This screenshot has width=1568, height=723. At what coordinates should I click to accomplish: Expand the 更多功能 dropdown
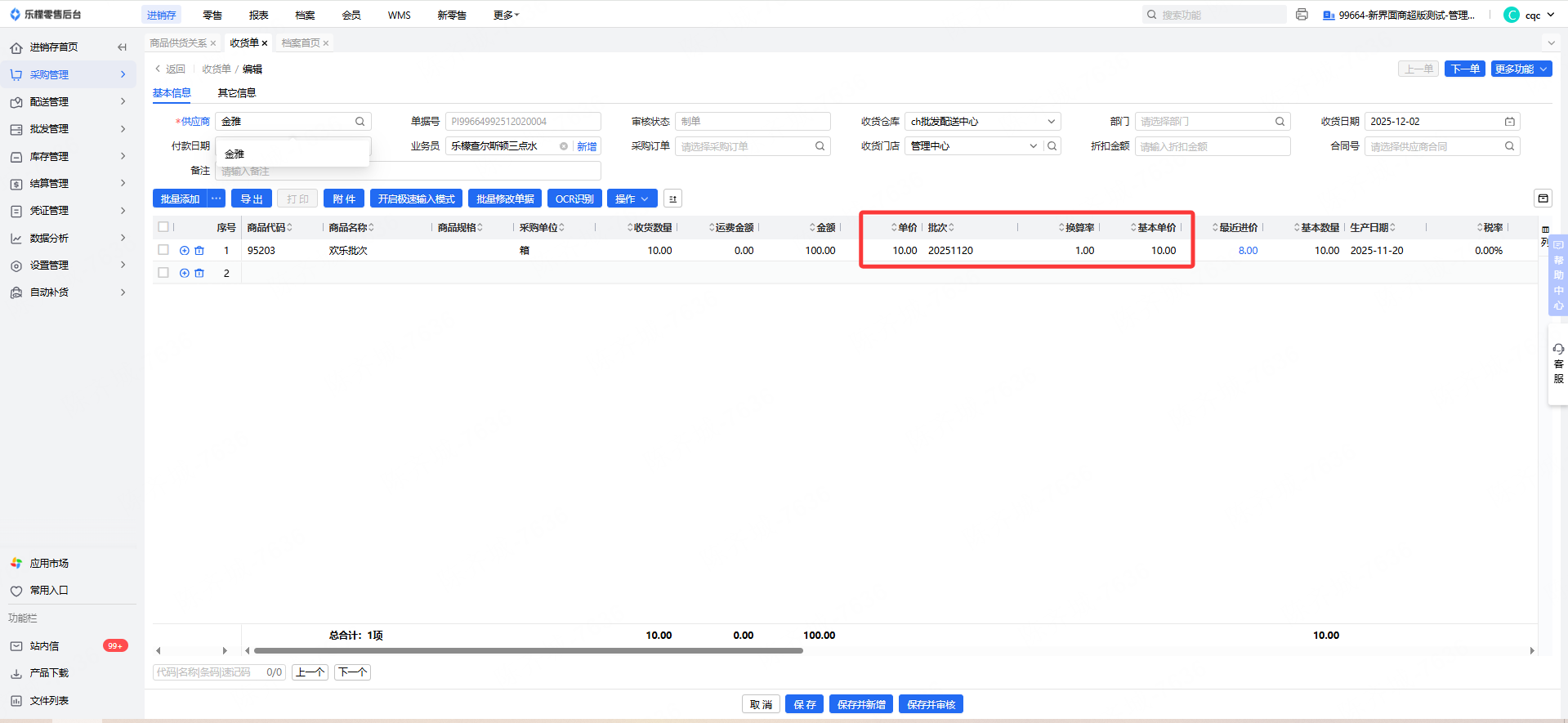[1521, 69]
